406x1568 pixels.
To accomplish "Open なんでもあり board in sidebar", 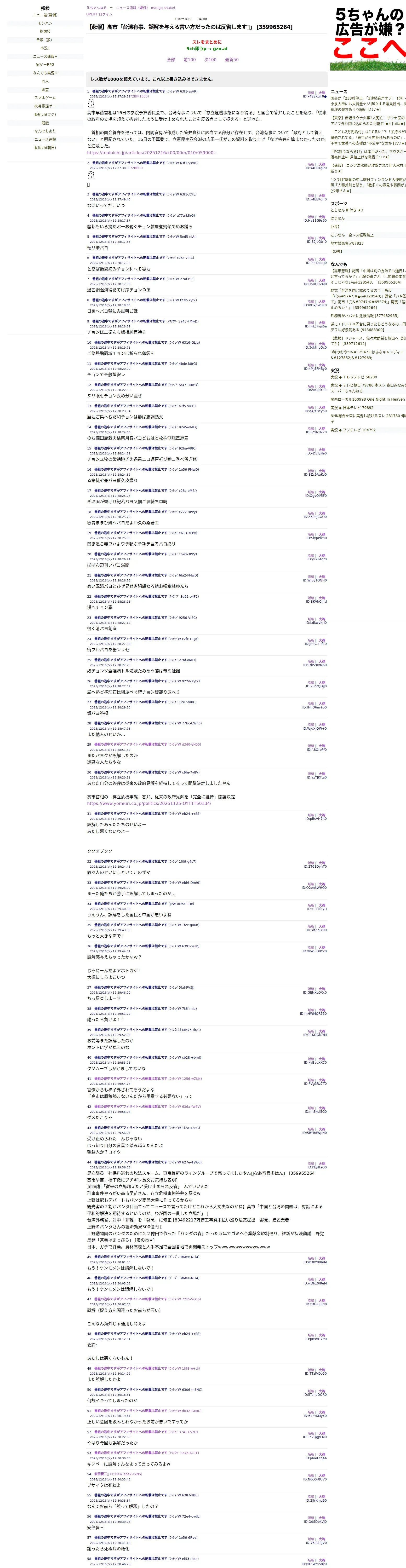I will click(45, 131).
